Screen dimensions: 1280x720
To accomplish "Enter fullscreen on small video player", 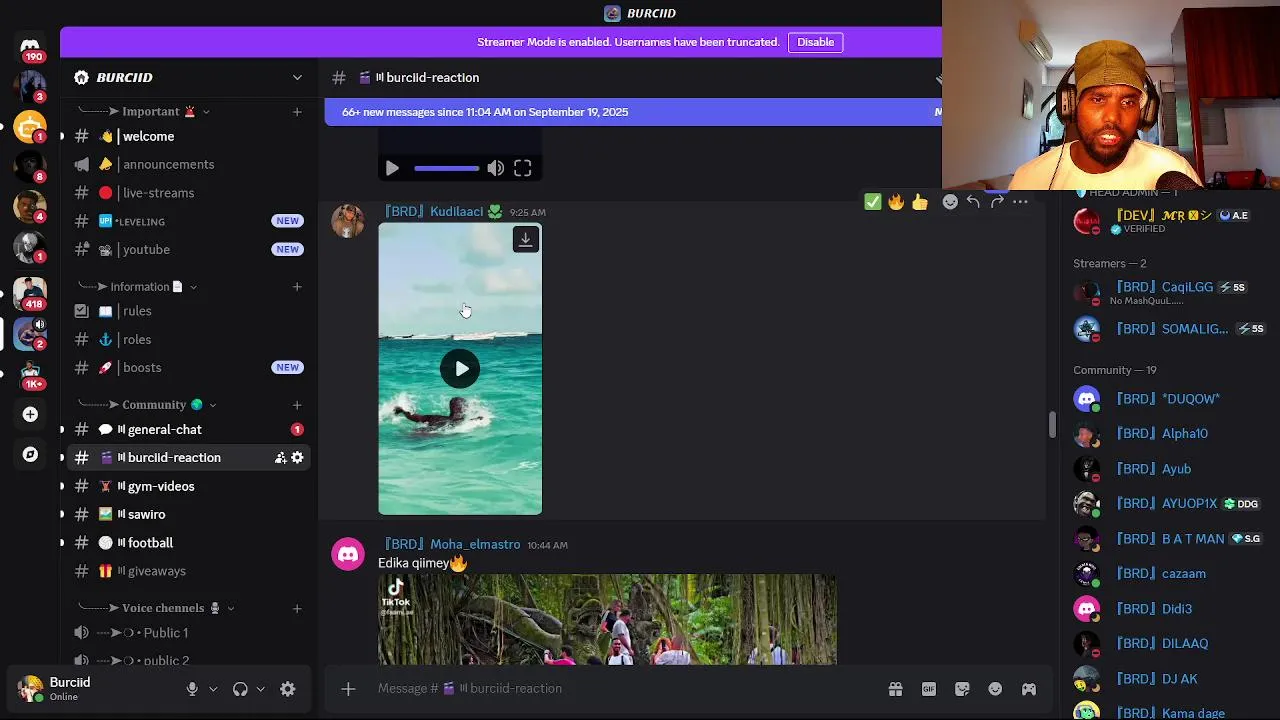I will click(522, 168).
